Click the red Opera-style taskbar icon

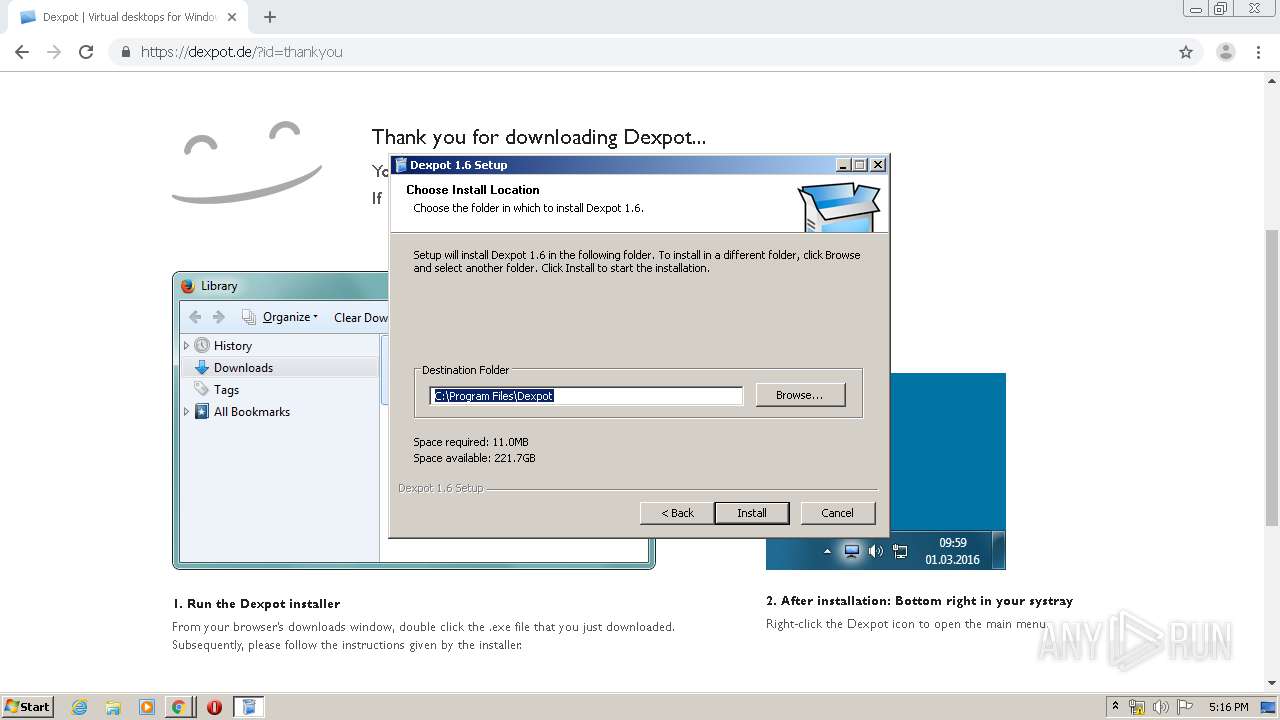pyautogui.click(x=214, y=707)
